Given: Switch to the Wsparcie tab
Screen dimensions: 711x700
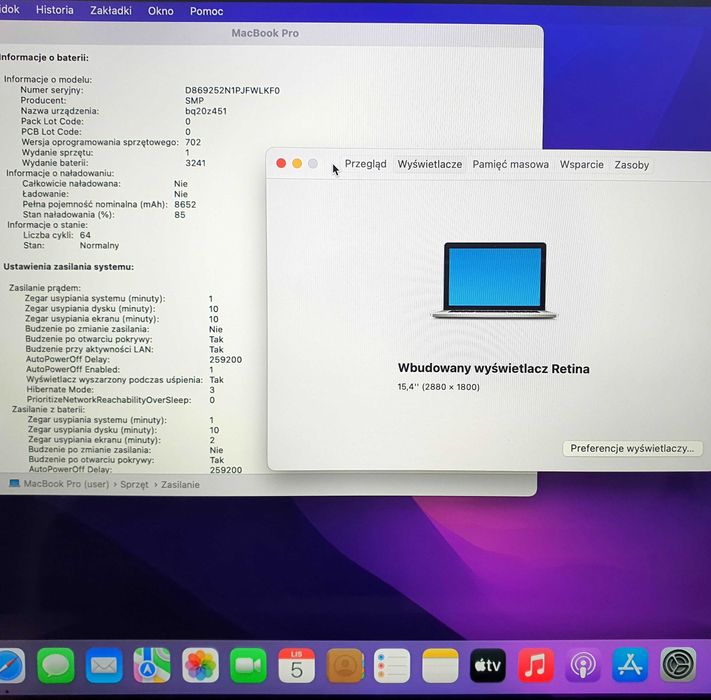Looking at the screenshot, I should click(x=581, y=165).
